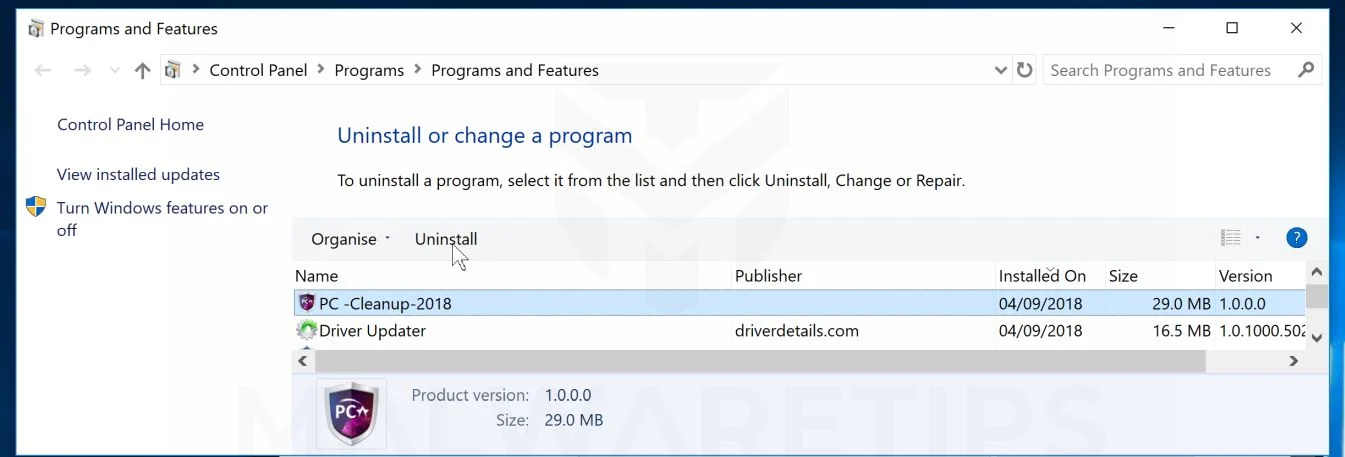
Task: Sort by the Size column header
Action: [x=1158, y=276]
